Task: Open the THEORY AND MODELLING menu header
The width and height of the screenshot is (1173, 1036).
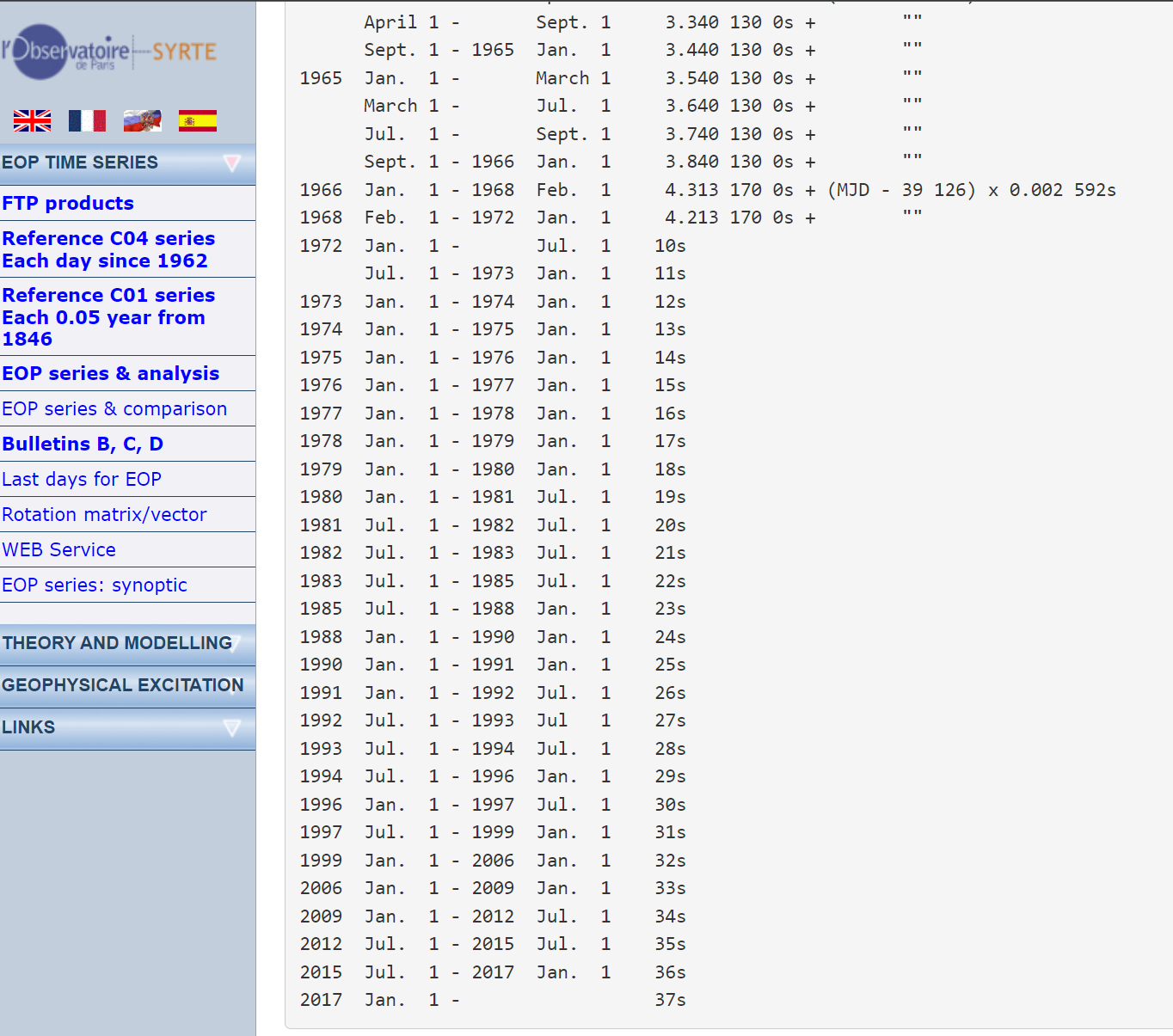Action: click(x=118, y=643)
